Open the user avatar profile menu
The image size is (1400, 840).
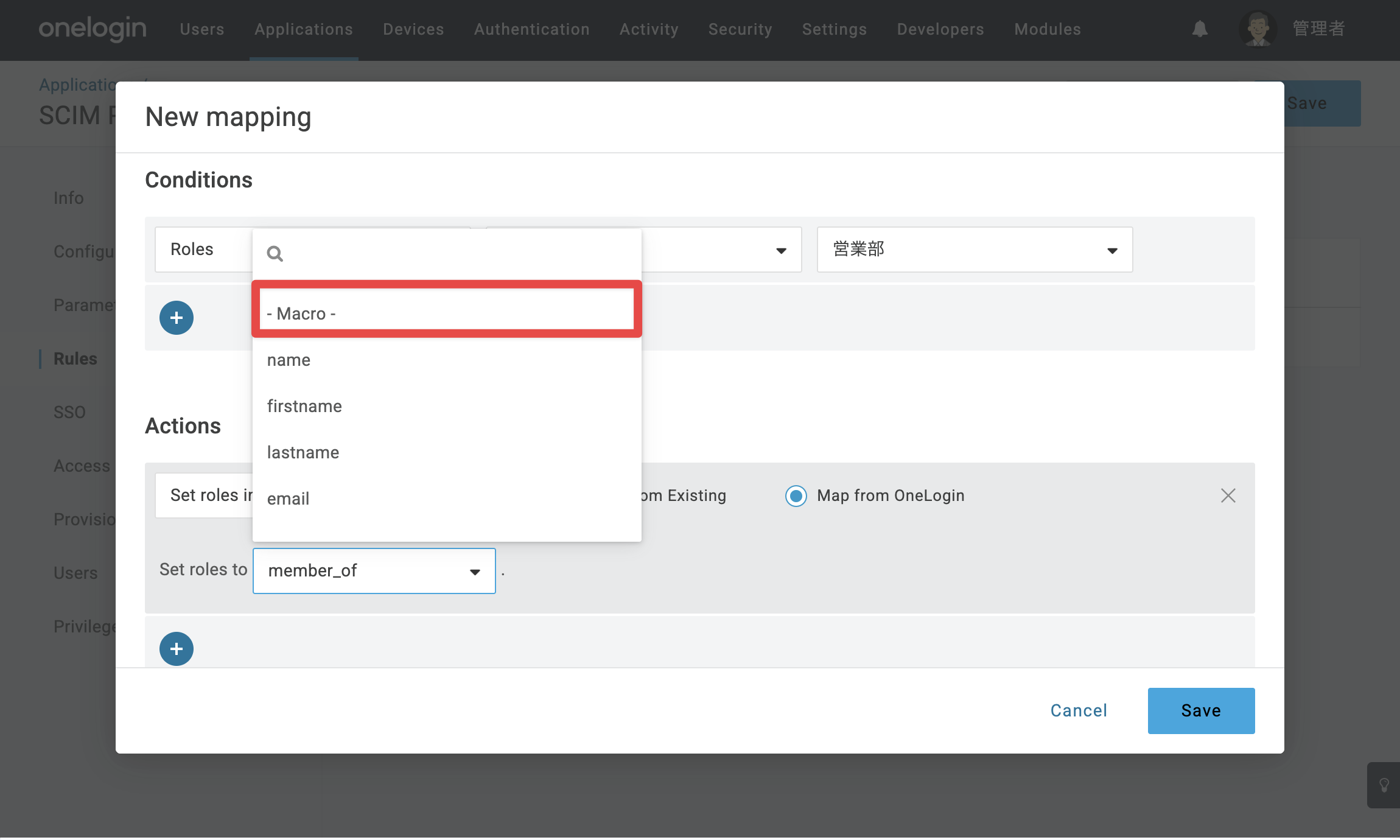coord(1258,29)
